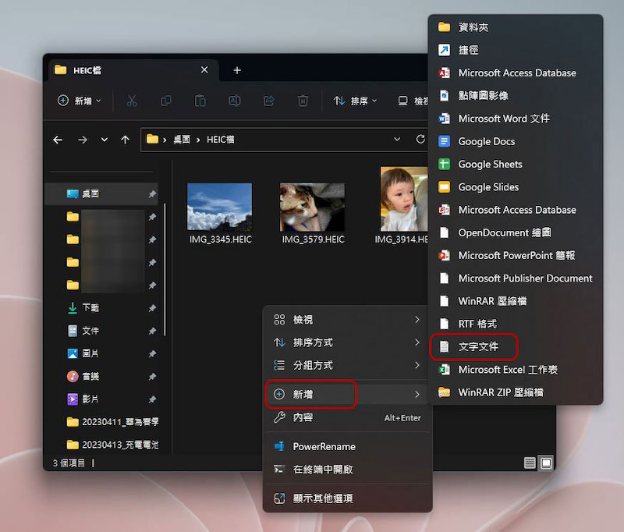The width and height of the screenshot is (624, 532).
Task: Toggle pin on 桌面 quick access item
Action: pos(152,193)
